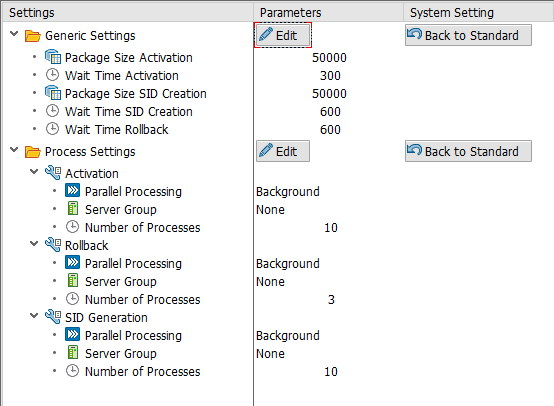Click the Generic Settings folder icon
The height and width of the screenshot is (406, 554).
coord(33,36)
